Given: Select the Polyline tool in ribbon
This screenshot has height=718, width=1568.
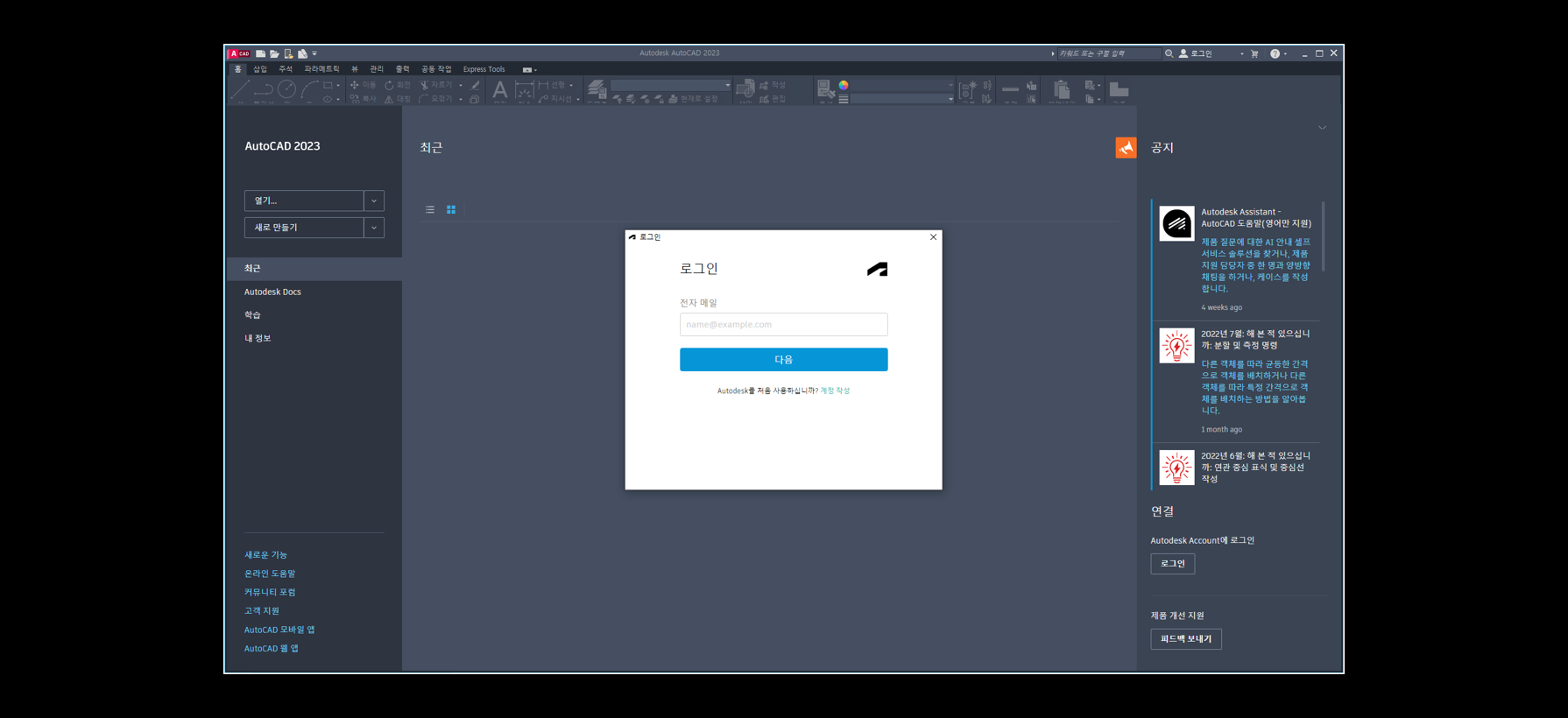Looking at the screenshot, I should tap(263, 90).
